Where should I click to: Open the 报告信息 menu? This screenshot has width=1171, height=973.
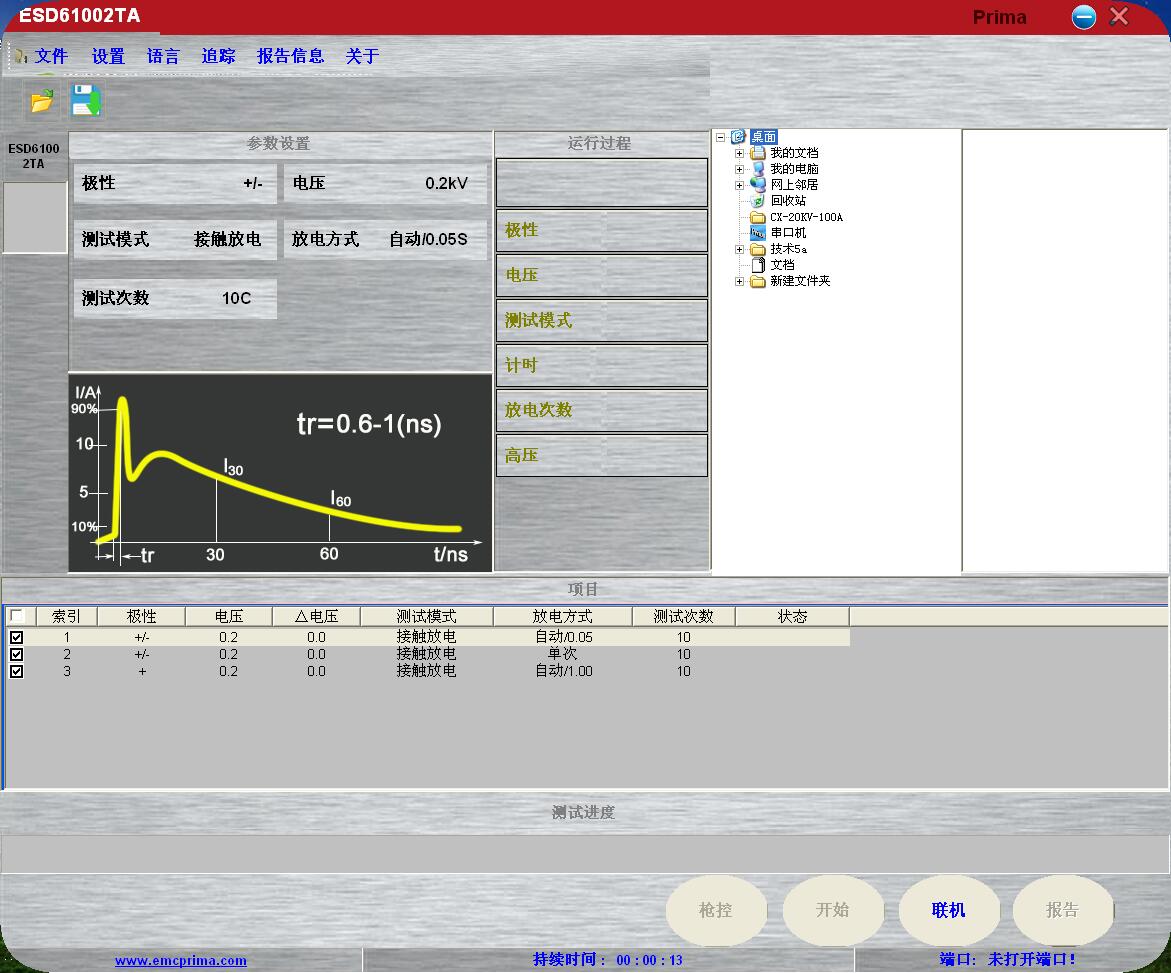pyautogui.click(x=290, y=56)
